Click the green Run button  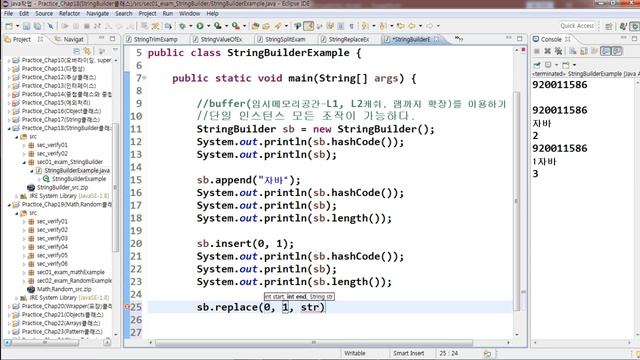pos(200,26)
